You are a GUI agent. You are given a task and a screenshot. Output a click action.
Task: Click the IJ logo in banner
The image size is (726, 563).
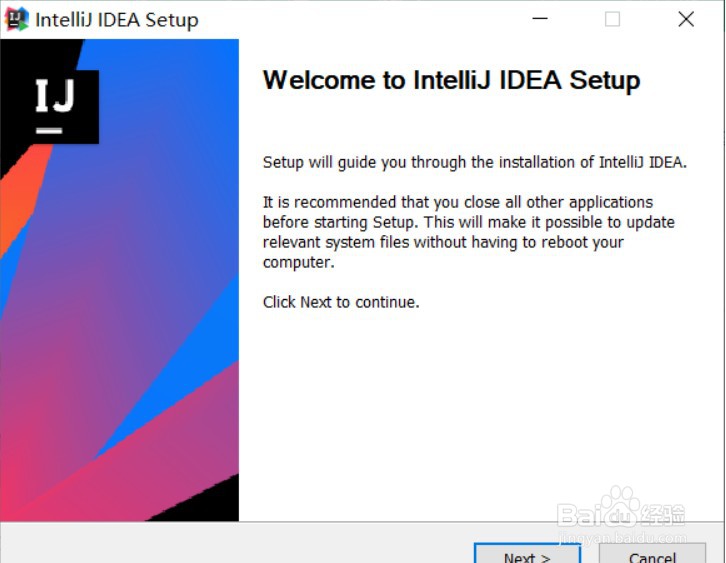(x=55, y=106)
